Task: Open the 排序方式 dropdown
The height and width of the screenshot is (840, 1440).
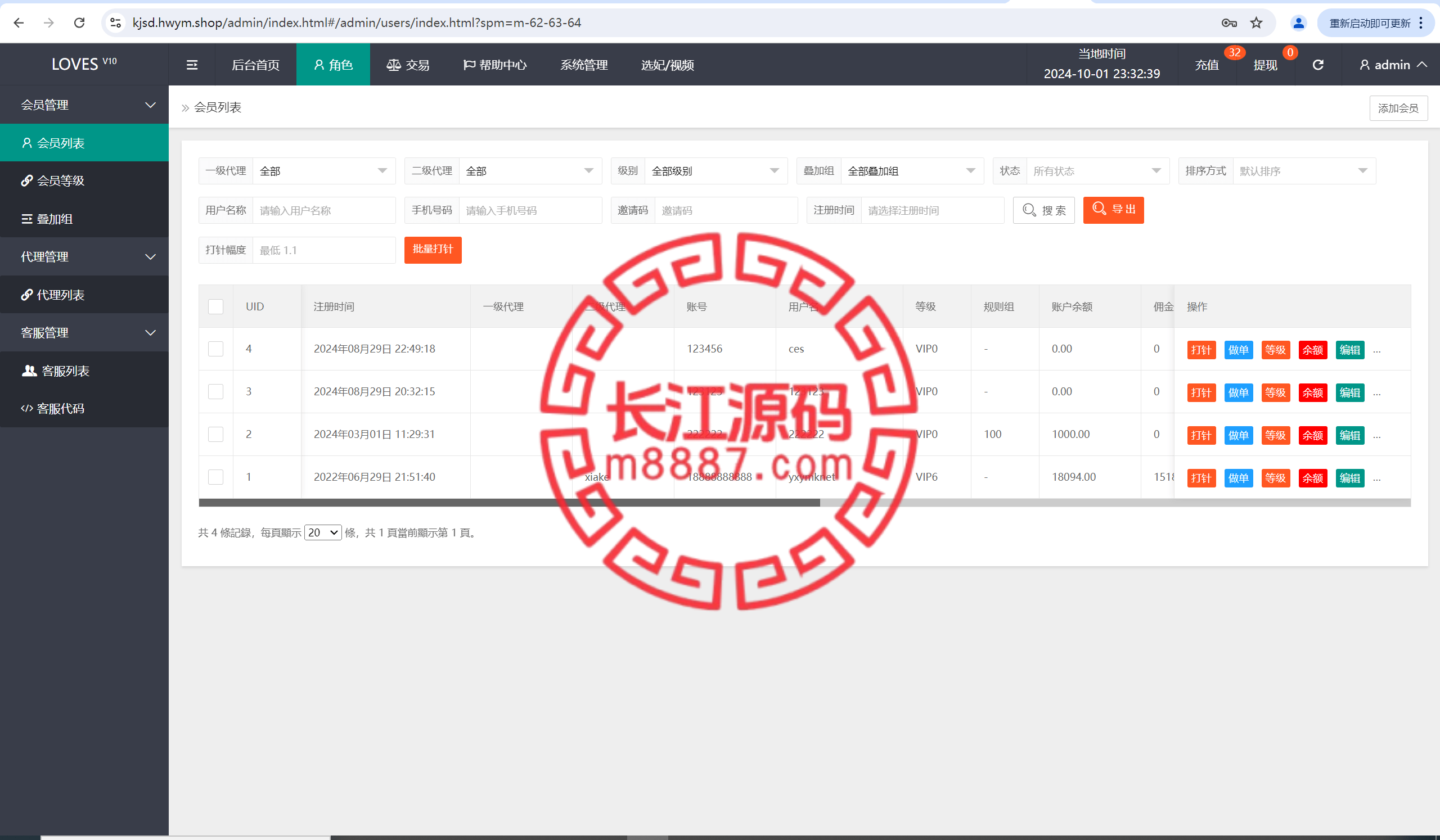Action: pyautogui.click(x=1304, y=171)
